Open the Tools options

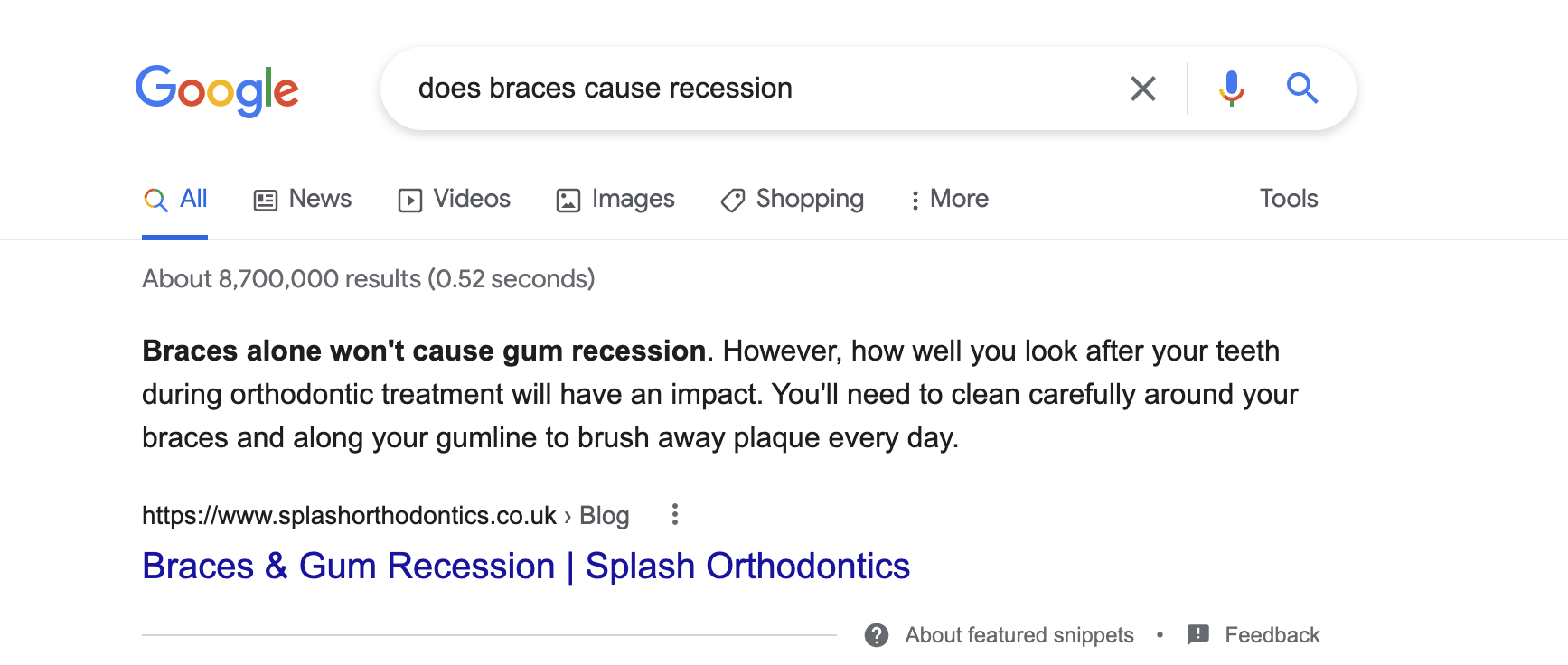pyautogui.click(x=1289, y=199)
